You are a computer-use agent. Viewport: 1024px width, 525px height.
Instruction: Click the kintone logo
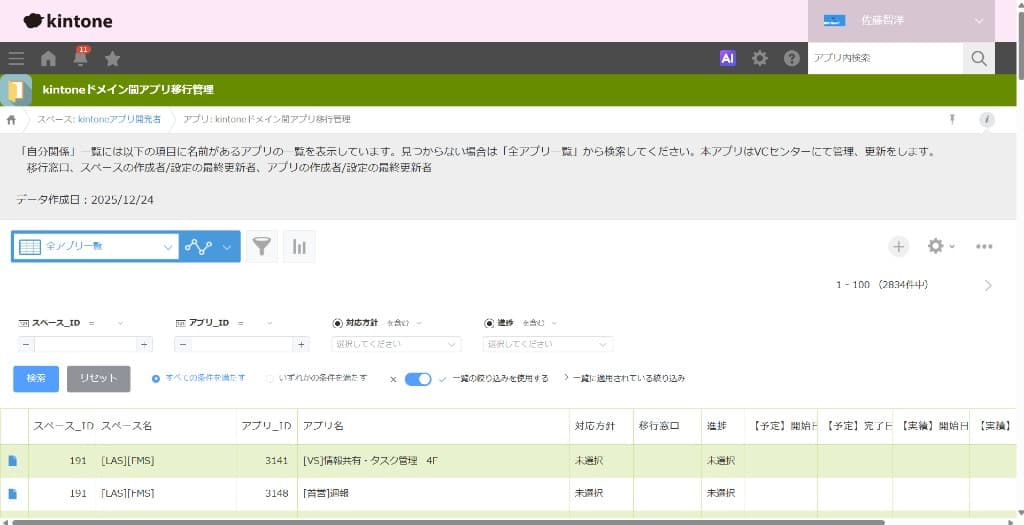(x=68, y=21)
